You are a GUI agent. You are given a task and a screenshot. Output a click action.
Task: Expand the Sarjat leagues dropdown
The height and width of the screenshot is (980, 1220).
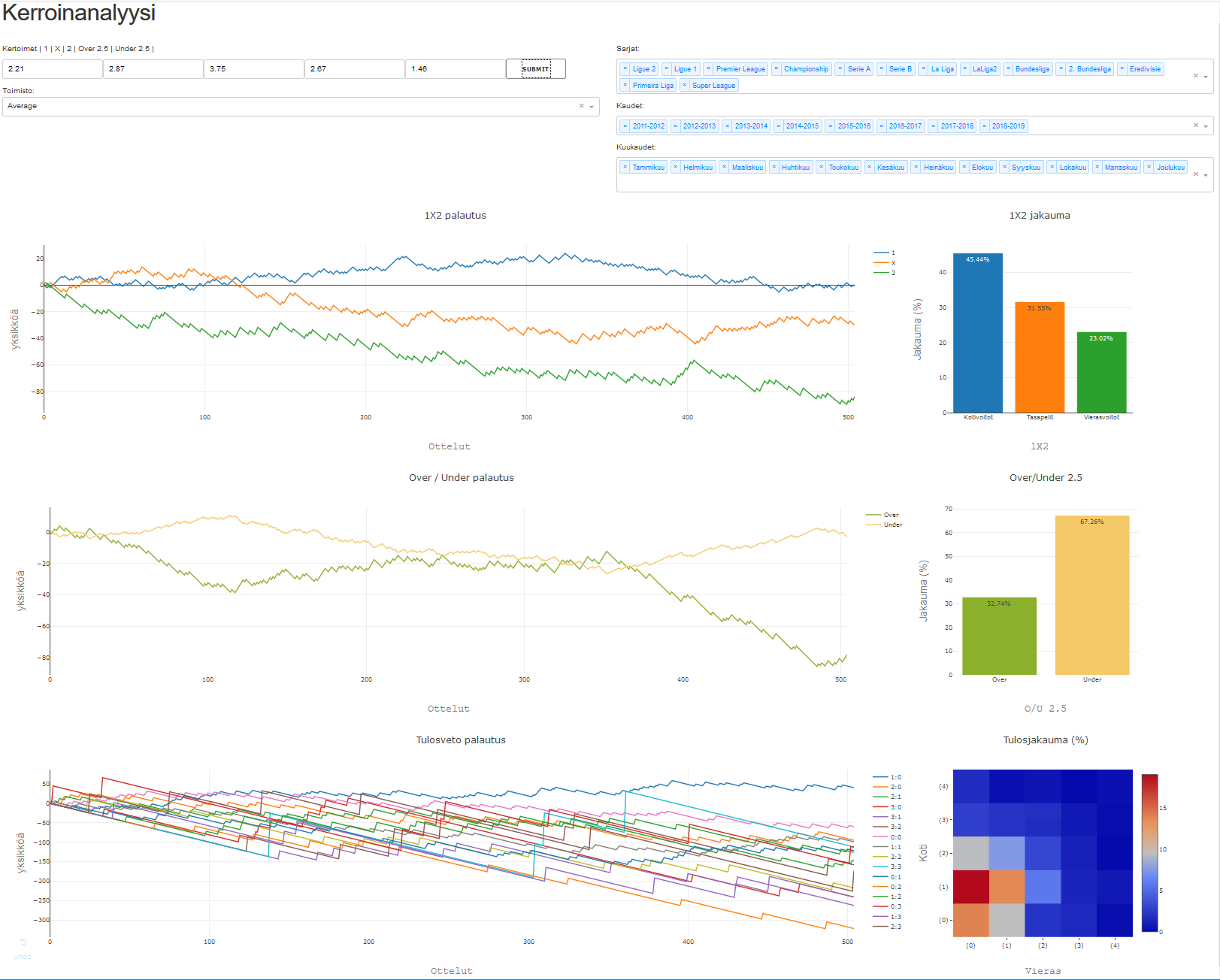[x=1206, y=77]
